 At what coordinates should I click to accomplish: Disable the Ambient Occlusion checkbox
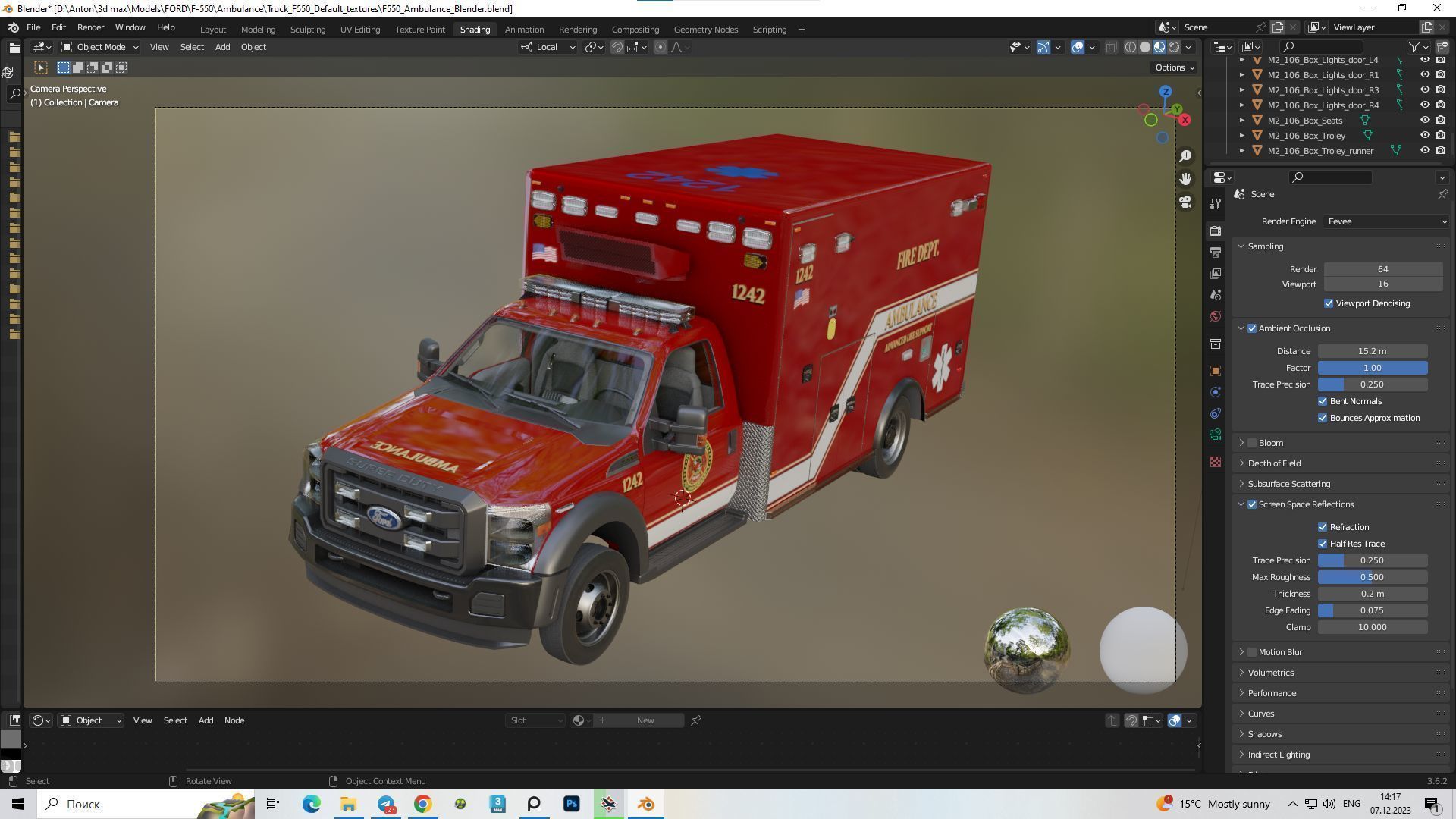coord(1252,328)
